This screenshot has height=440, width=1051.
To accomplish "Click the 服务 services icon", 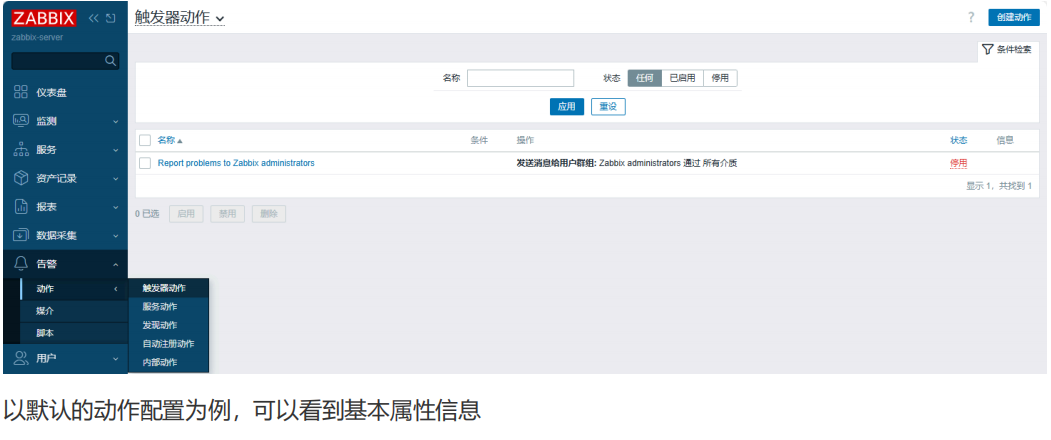I will (x=21, y=150).
